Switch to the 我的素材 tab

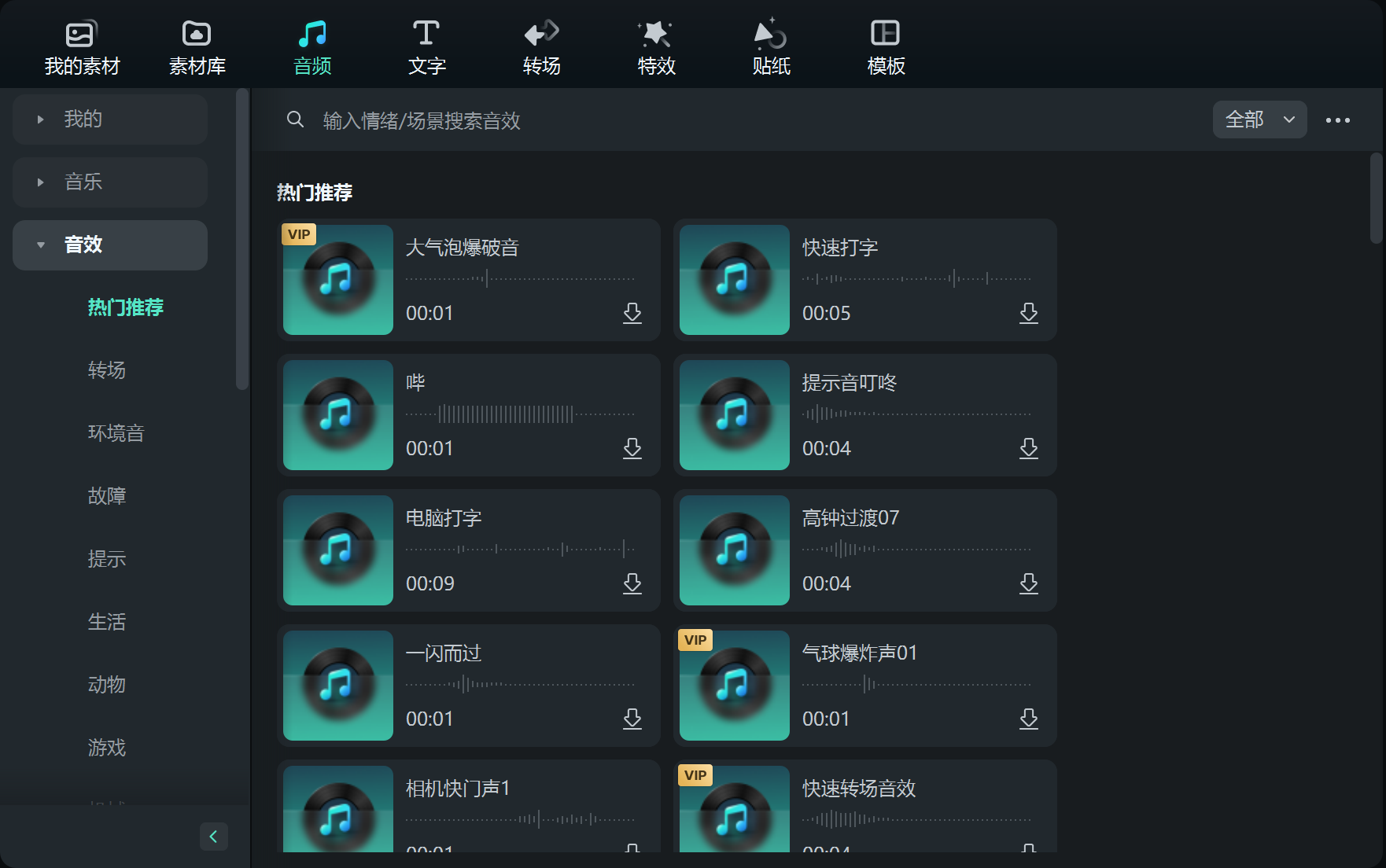[82, 45]
